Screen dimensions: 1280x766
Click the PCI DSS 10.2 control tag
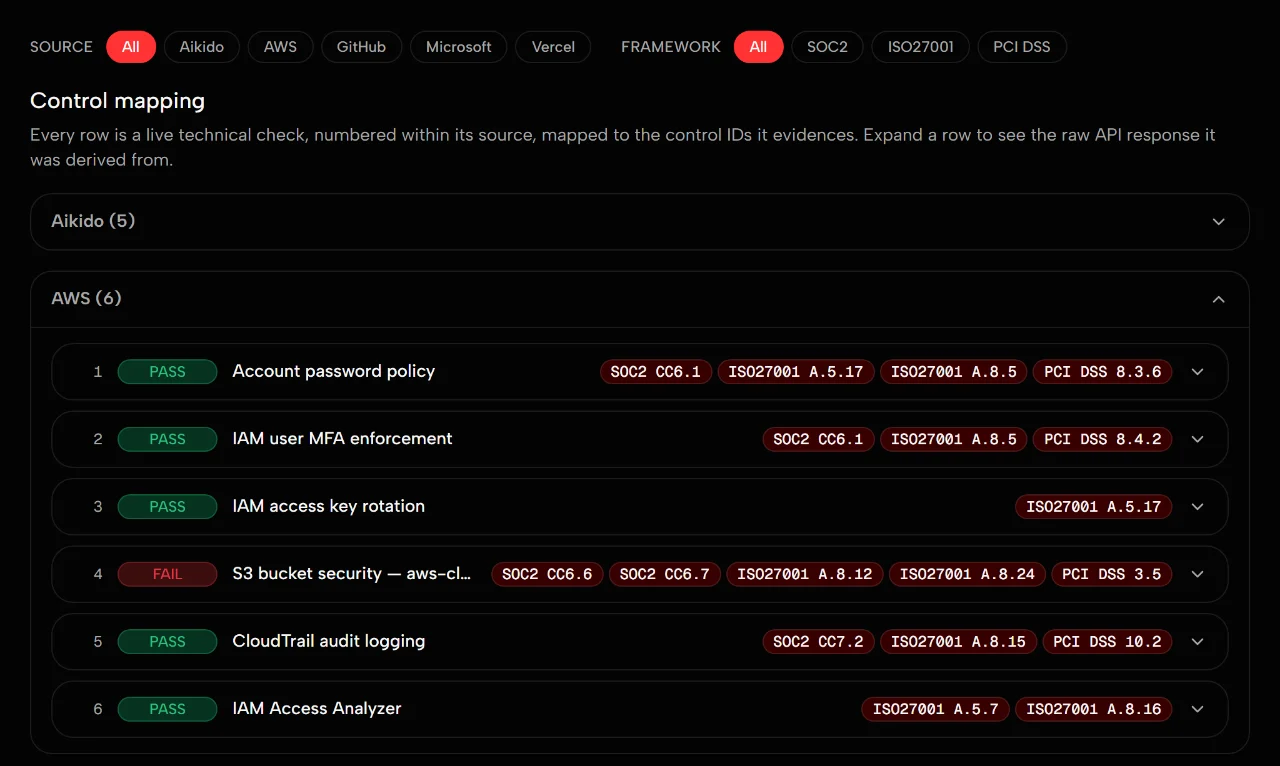[1107, 642]
